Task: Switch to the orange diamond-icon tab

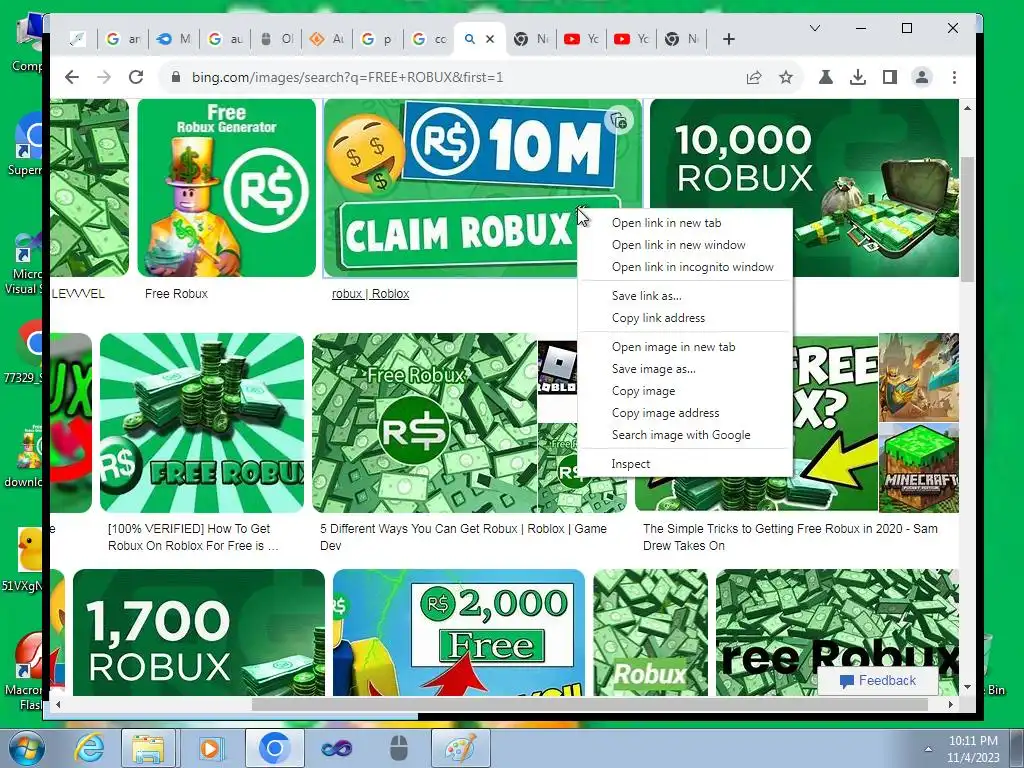Action: (x=327, y=39)
